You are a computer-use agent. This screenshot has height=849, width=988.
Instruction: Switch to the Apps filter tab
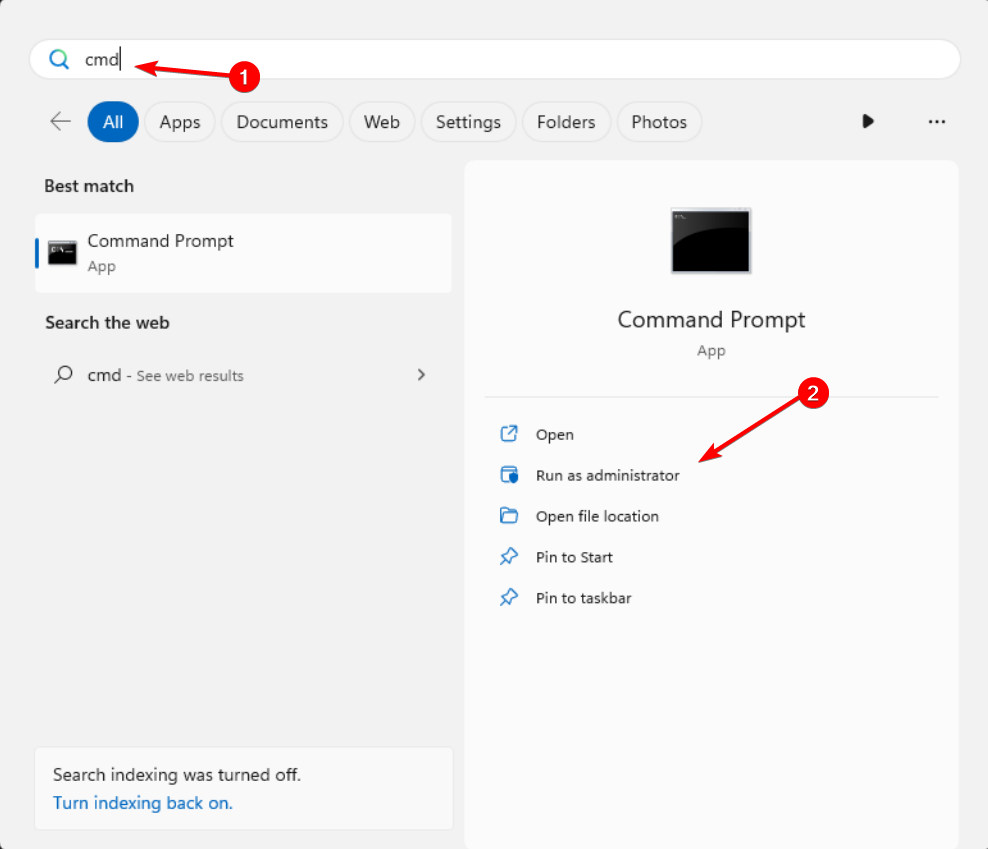pyautogui.click(x=180, y=122)
